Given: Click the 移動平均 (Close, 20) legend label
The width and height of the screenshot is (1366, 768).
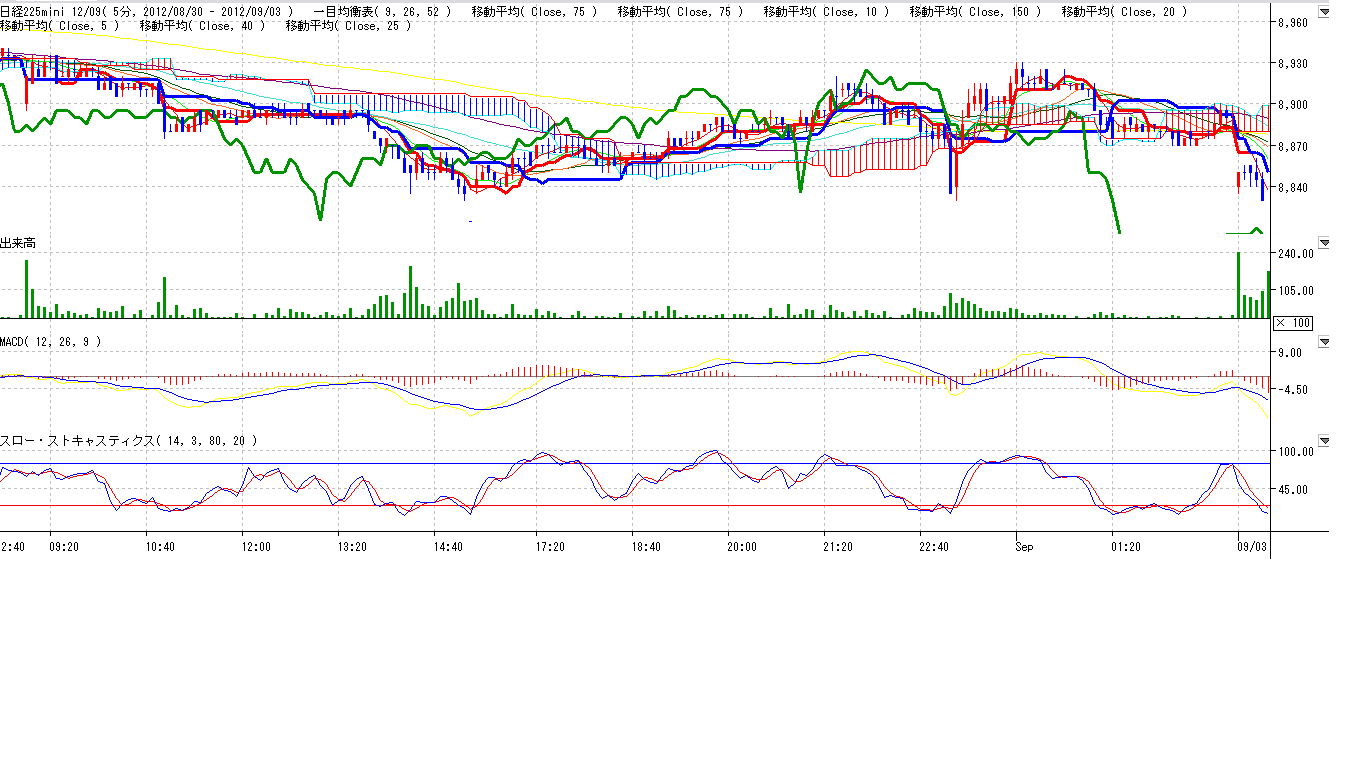Looking at the screenshot, I should 1124,12.
